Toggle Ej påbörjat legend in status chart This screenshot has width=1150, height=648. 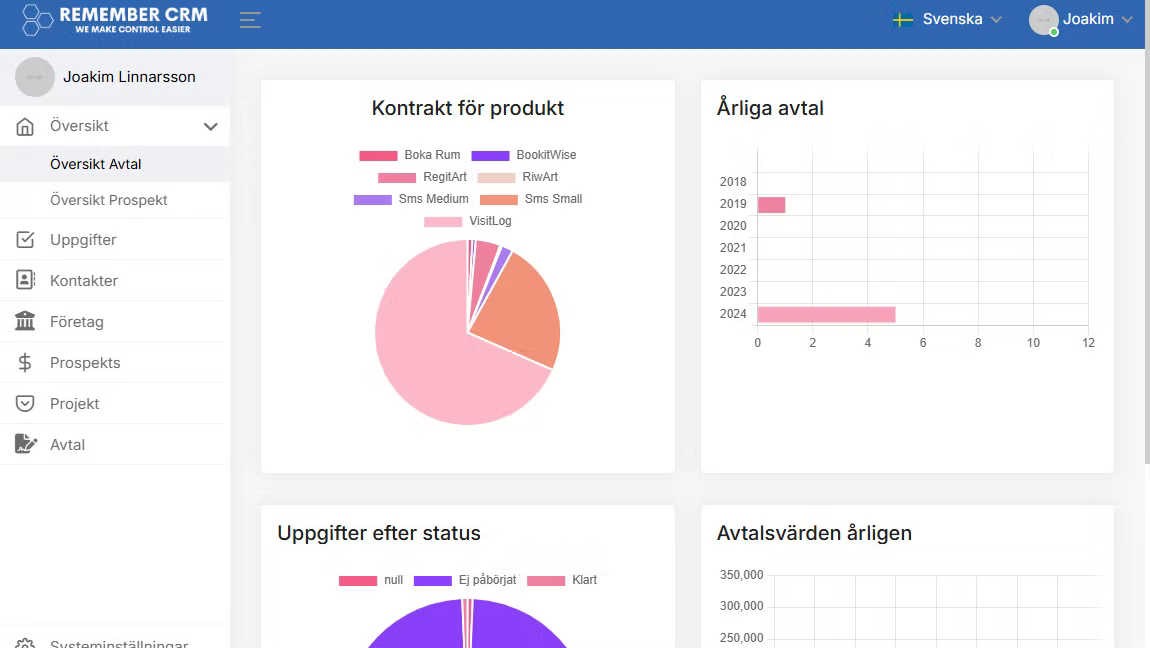pyautogui.click(x=465, y=580)
